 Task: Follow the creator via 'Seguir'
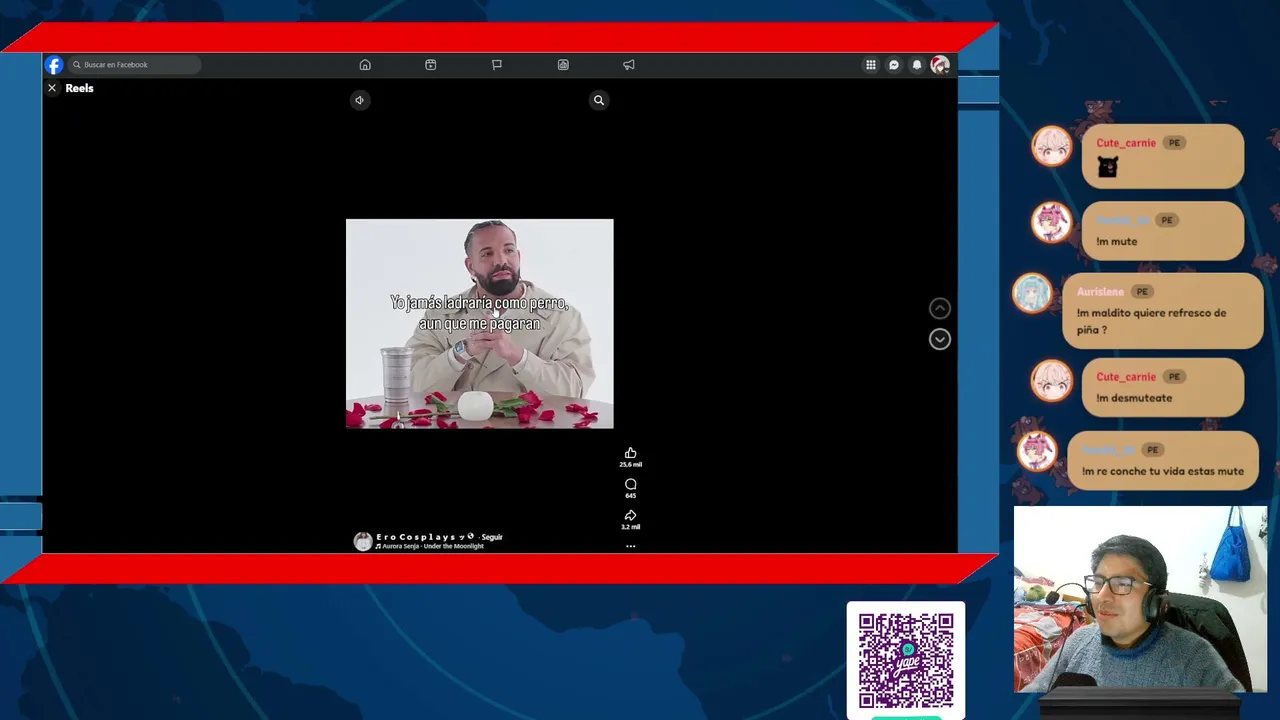coord(492,537)
